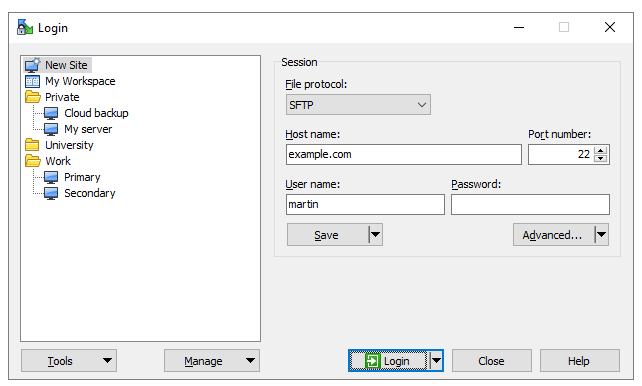Click the My server site icon

point(51,129)
